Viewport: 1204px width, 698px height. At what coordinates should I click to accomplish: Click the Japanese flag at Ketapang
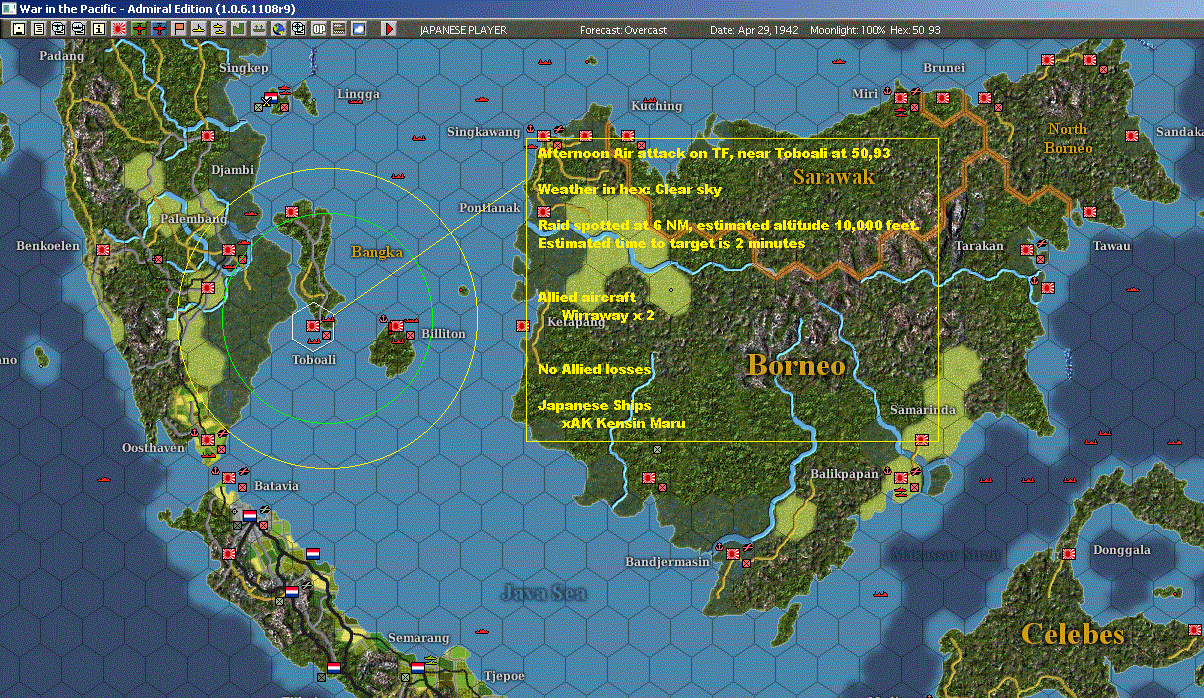[523, 325]
